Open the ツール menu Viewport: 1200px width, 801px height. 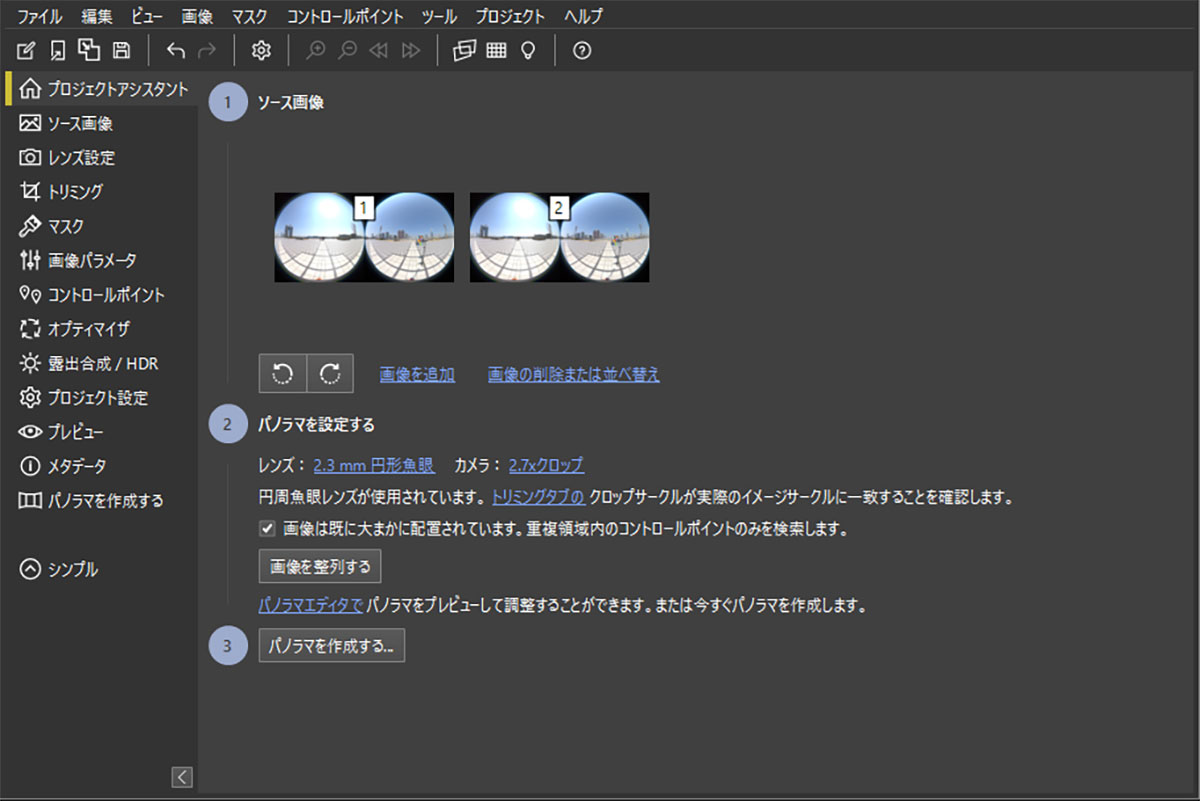pos(439,16)
